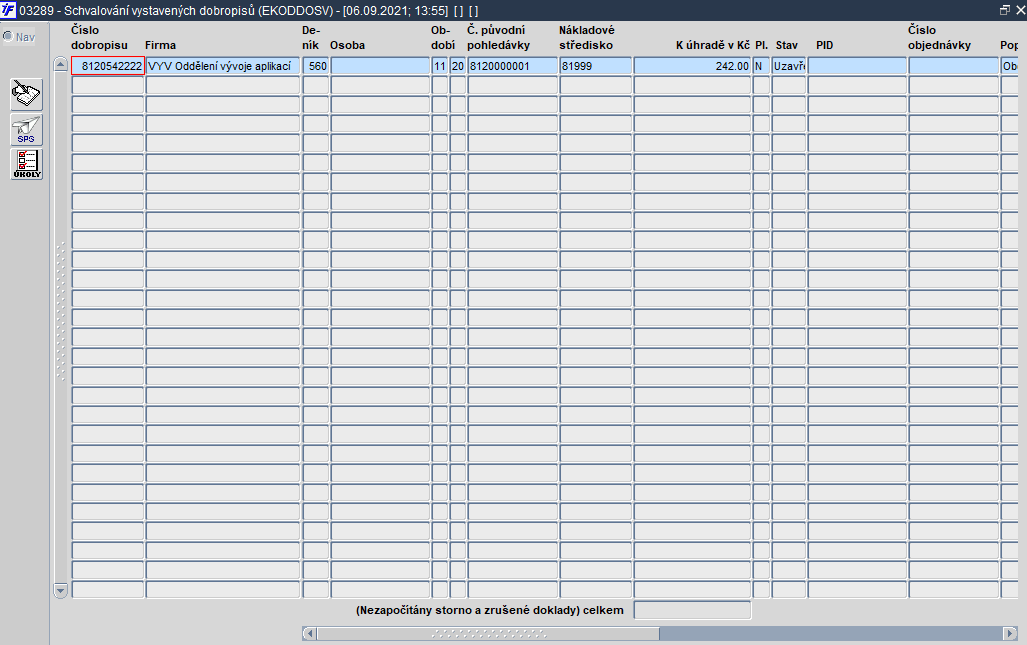The image size is (1027, 645).
Task: Click the empty PID field in first row
Action: coord(857,66)
